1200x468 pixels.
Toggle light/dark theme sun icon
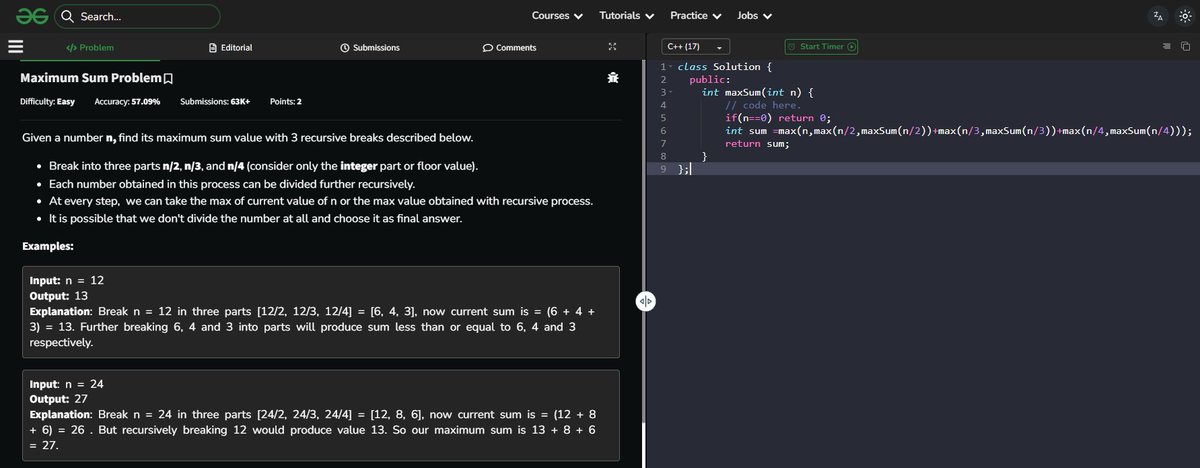point(1183,16)
